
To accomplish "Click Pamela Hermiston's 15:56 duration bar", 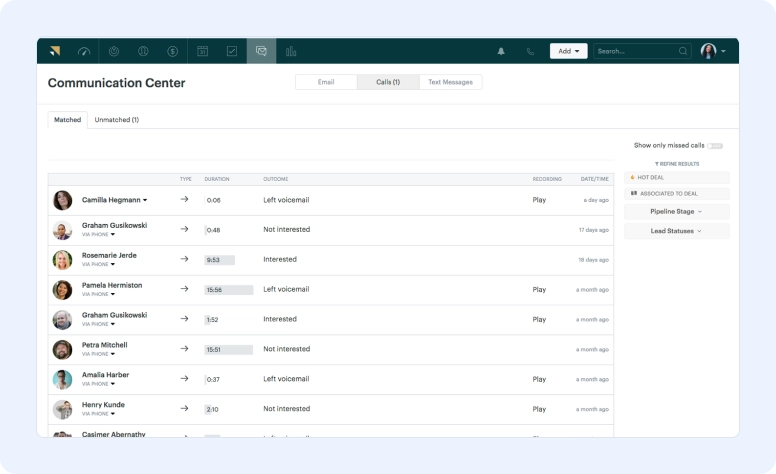I will click(x=228, y=290).
